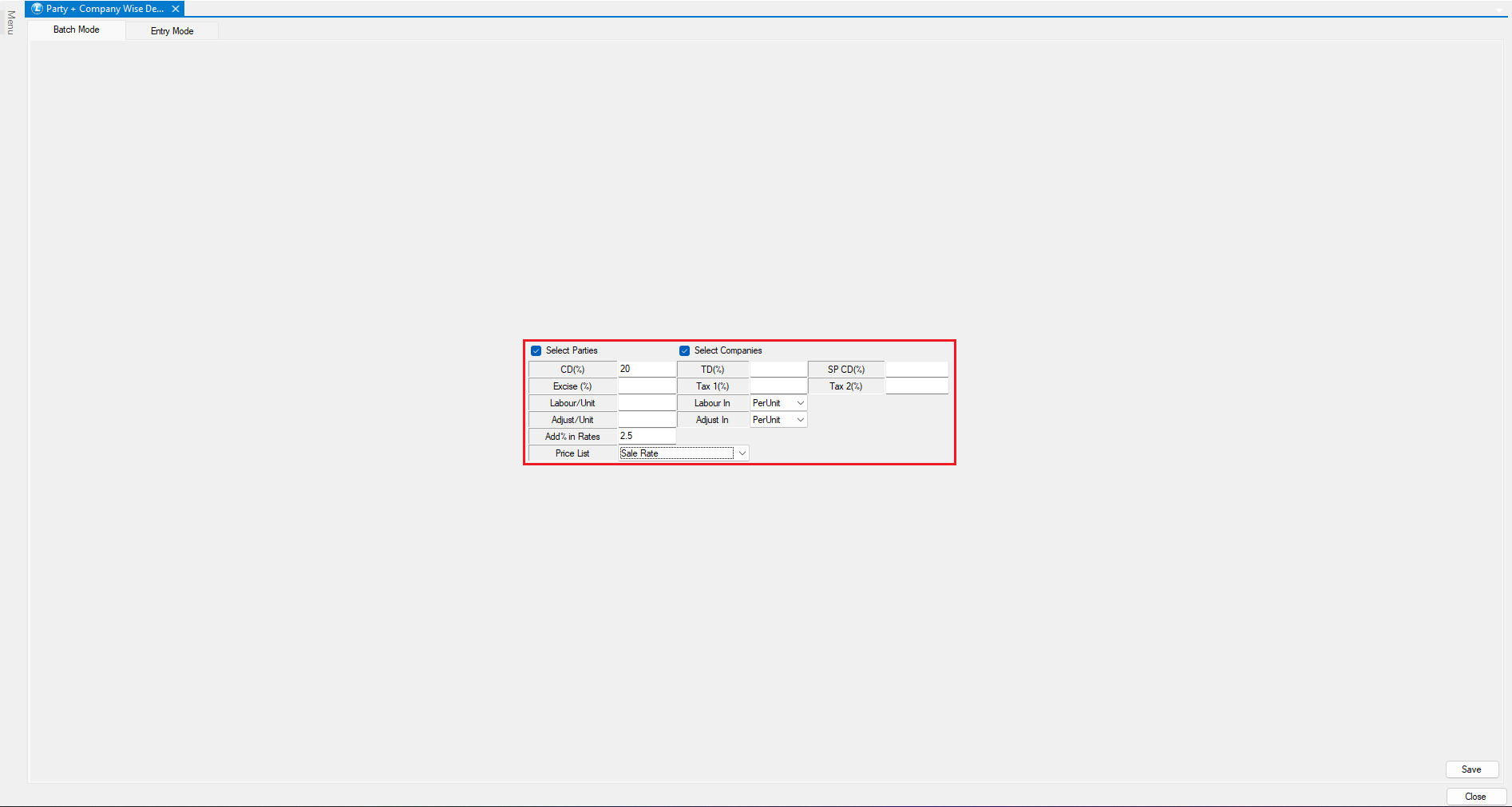Click the app icon on Party tab
The width and height of the screenshot is (1512, 807).
37,9
